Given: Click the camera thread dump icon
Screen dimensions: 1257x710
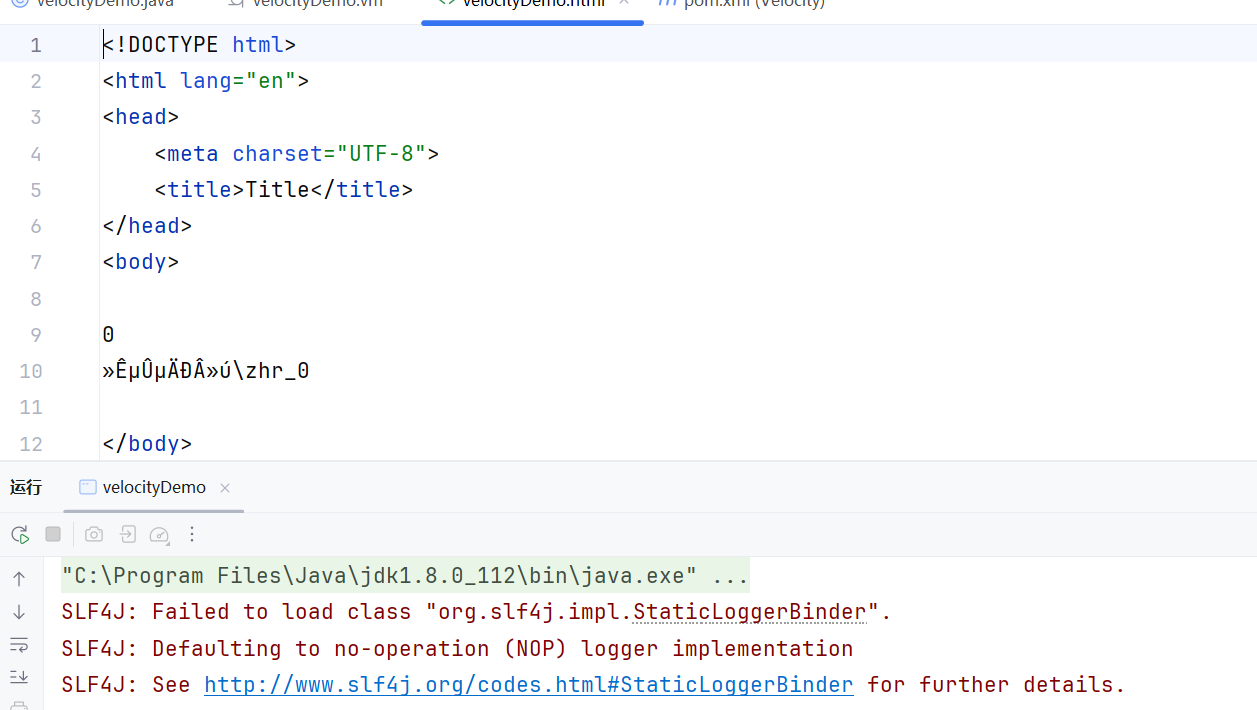Looking at the screenshot, I should click(94, 535).
